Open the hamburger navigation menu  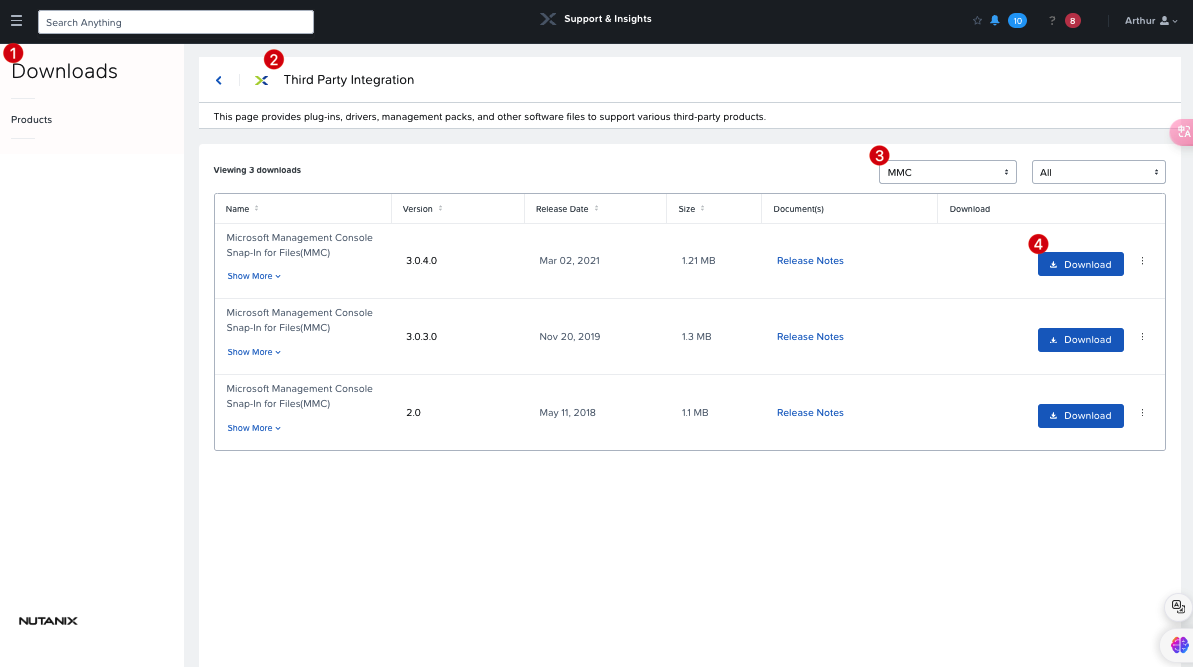point(16,21)
